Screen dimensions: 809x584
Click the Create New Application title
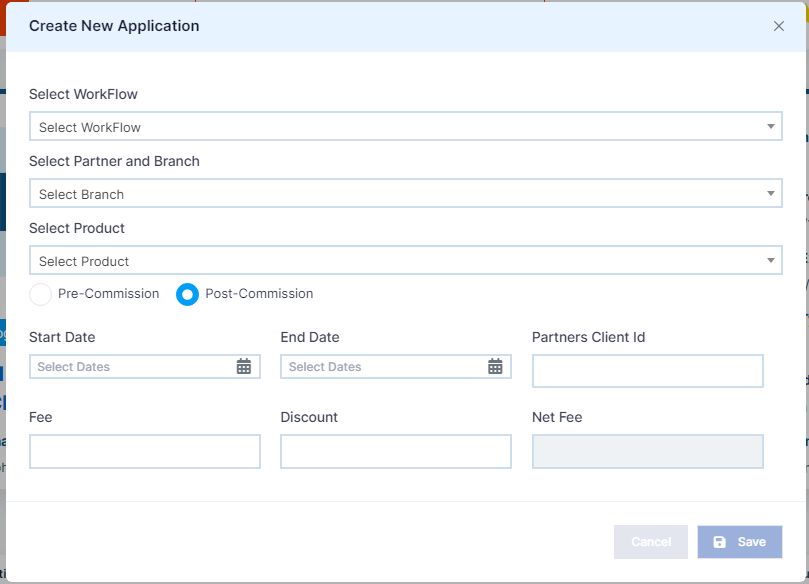(114, 26)
